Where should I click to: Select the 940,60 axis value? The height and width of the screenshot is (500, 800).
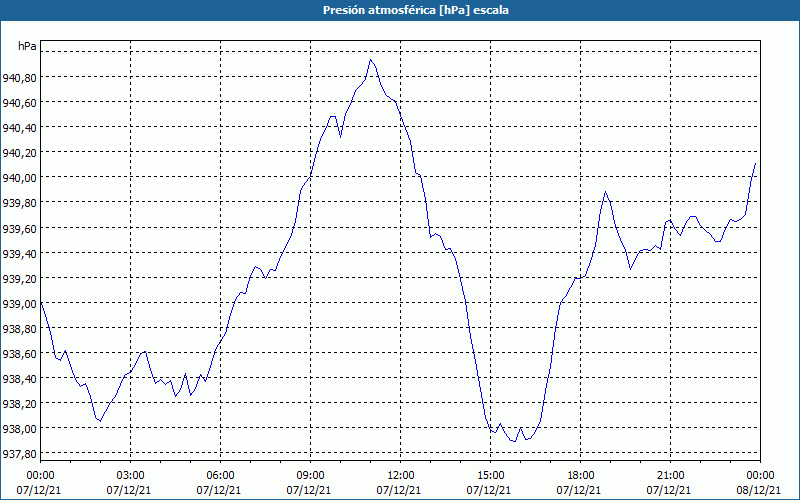pyautogui.click(x=19, y=103)
